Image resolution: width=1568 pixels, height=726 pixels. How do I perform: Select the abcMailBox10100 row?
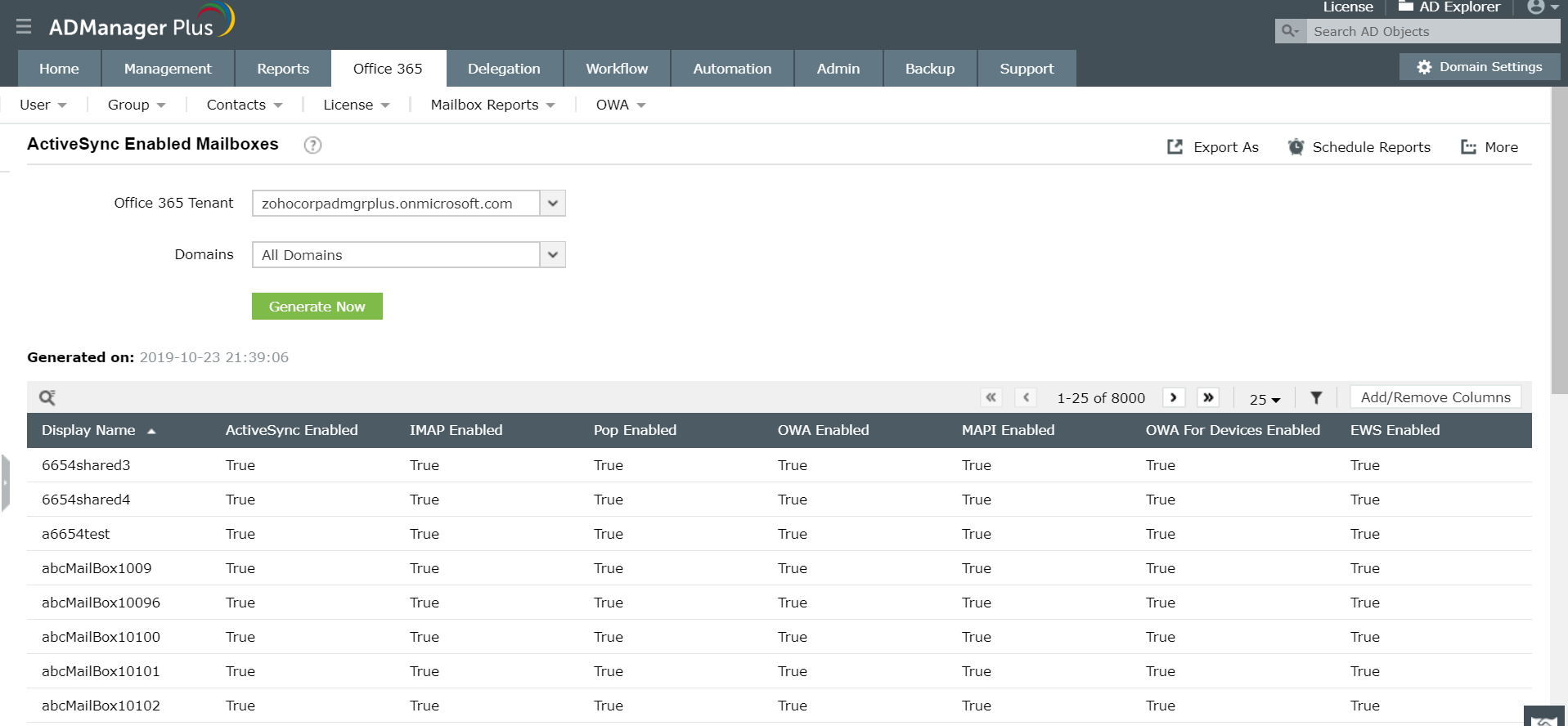780,637
